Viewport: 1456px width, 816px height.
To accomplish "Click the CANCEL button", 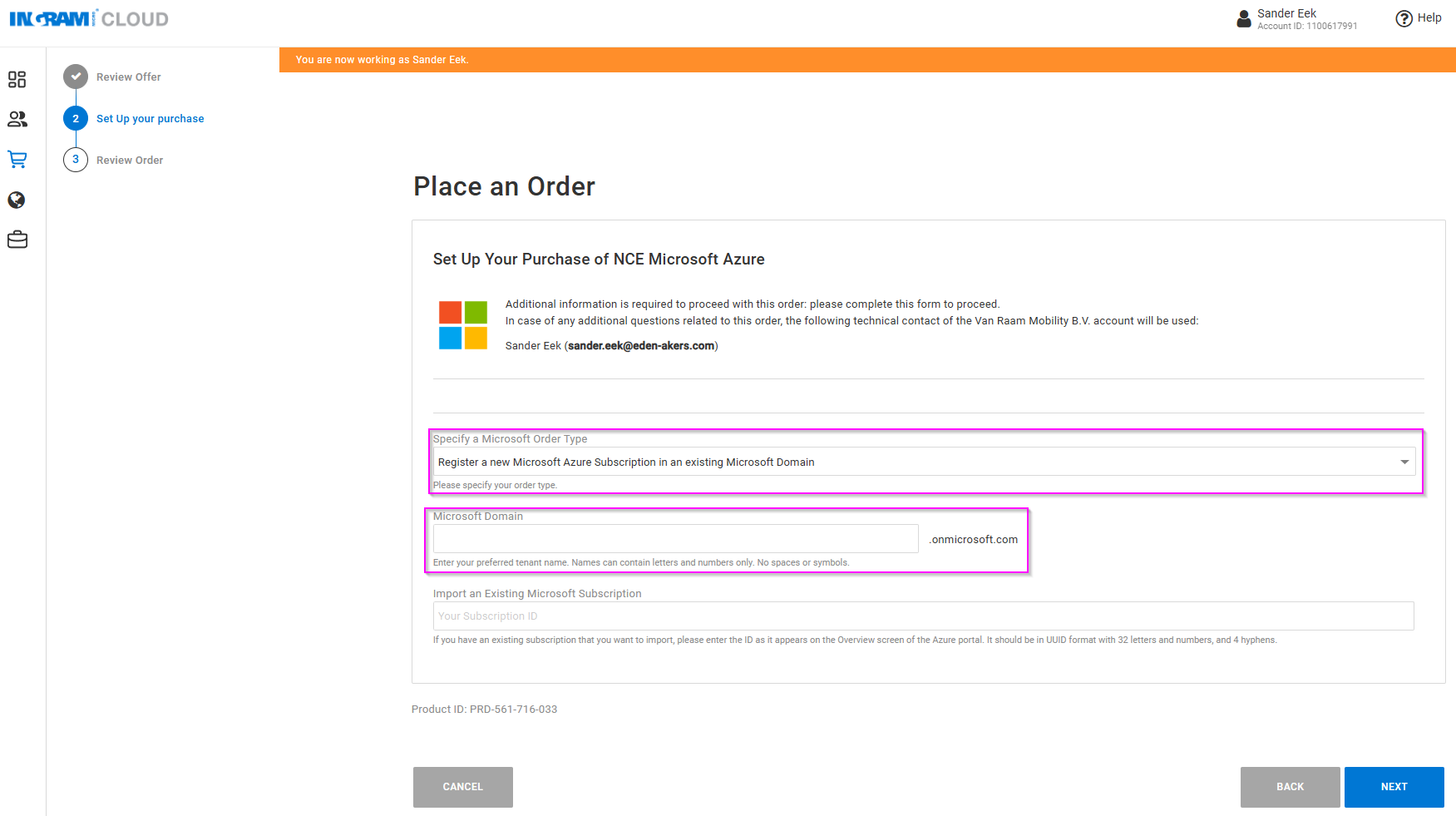I will pos(463,787).
